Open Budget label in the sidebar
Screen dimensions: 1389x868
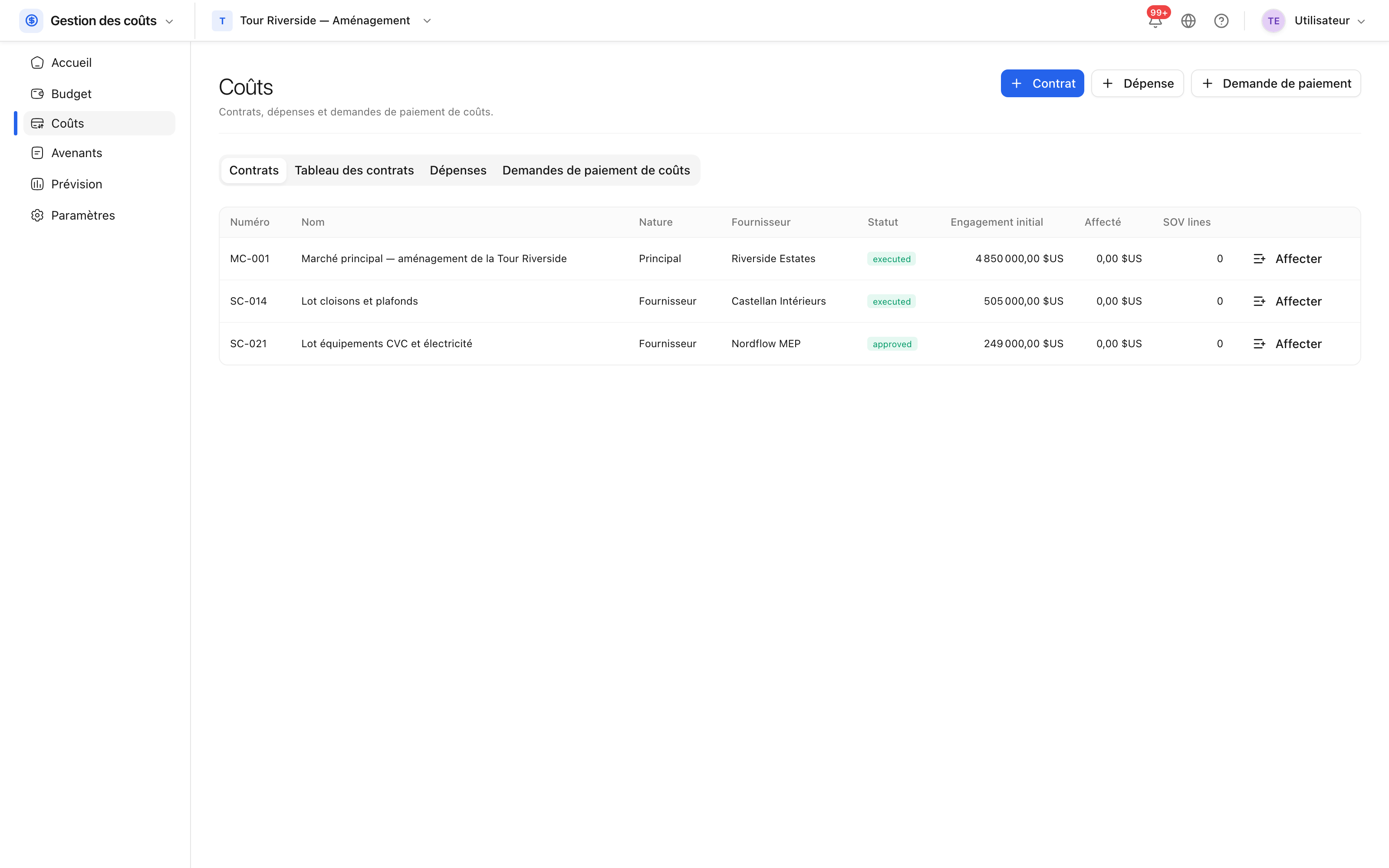(71, 94)
